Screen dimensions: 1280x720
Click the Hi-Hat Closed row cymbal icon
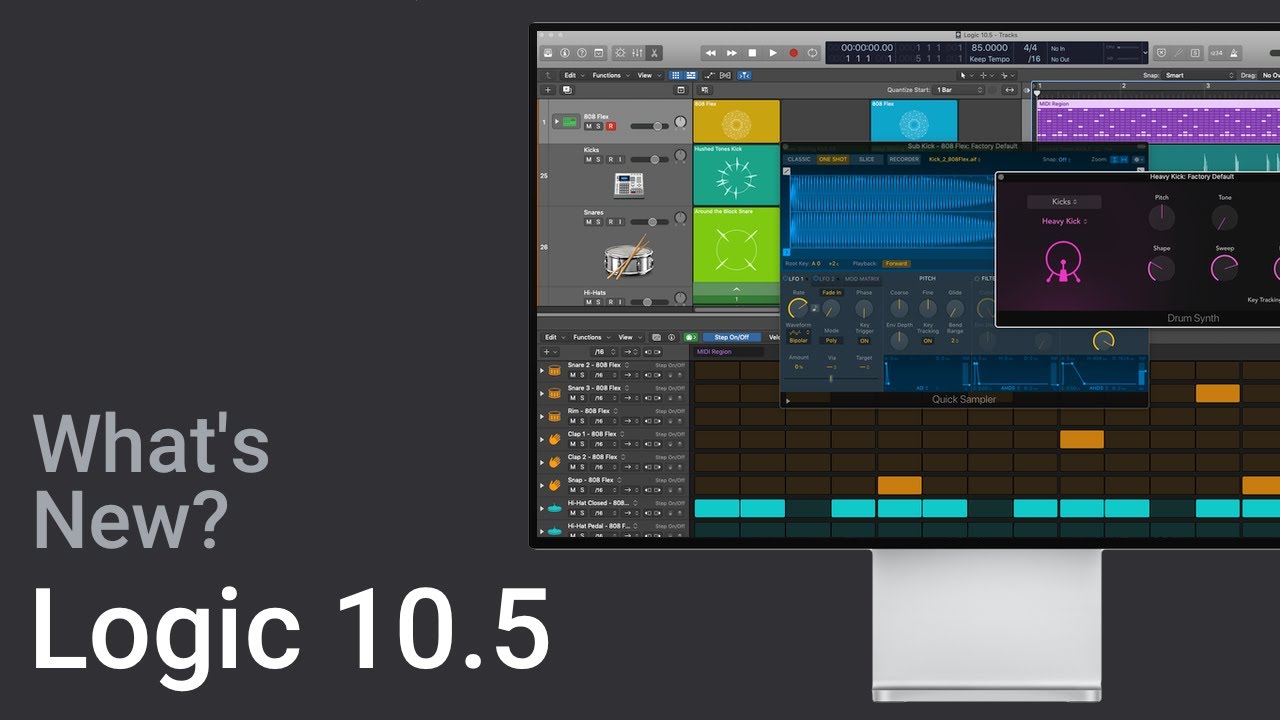click(x=554, y=508)
